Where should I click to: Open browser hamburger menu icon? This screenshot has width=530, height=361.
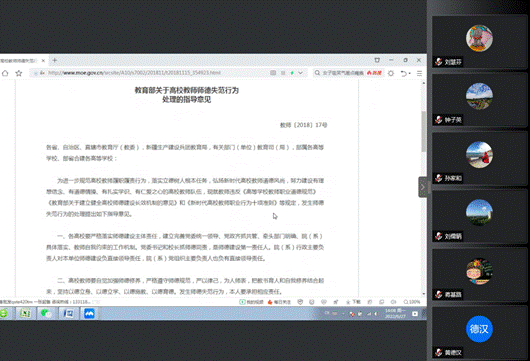tap(419, 73)
